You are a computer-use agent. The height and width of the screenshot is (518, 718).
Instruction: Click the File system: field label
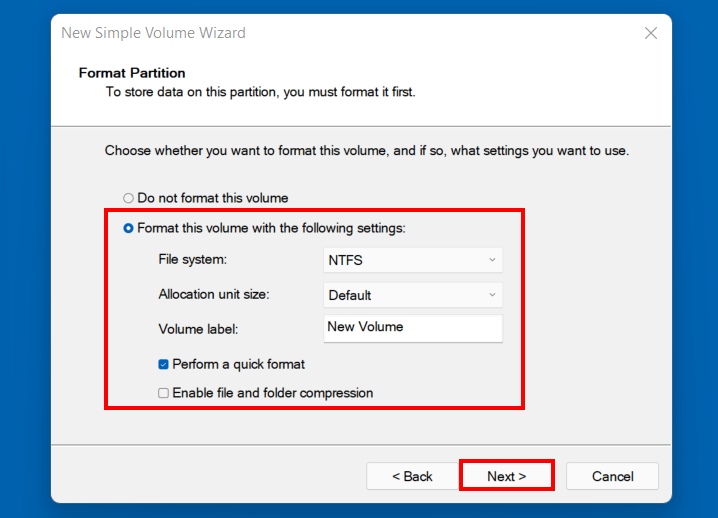193,259
